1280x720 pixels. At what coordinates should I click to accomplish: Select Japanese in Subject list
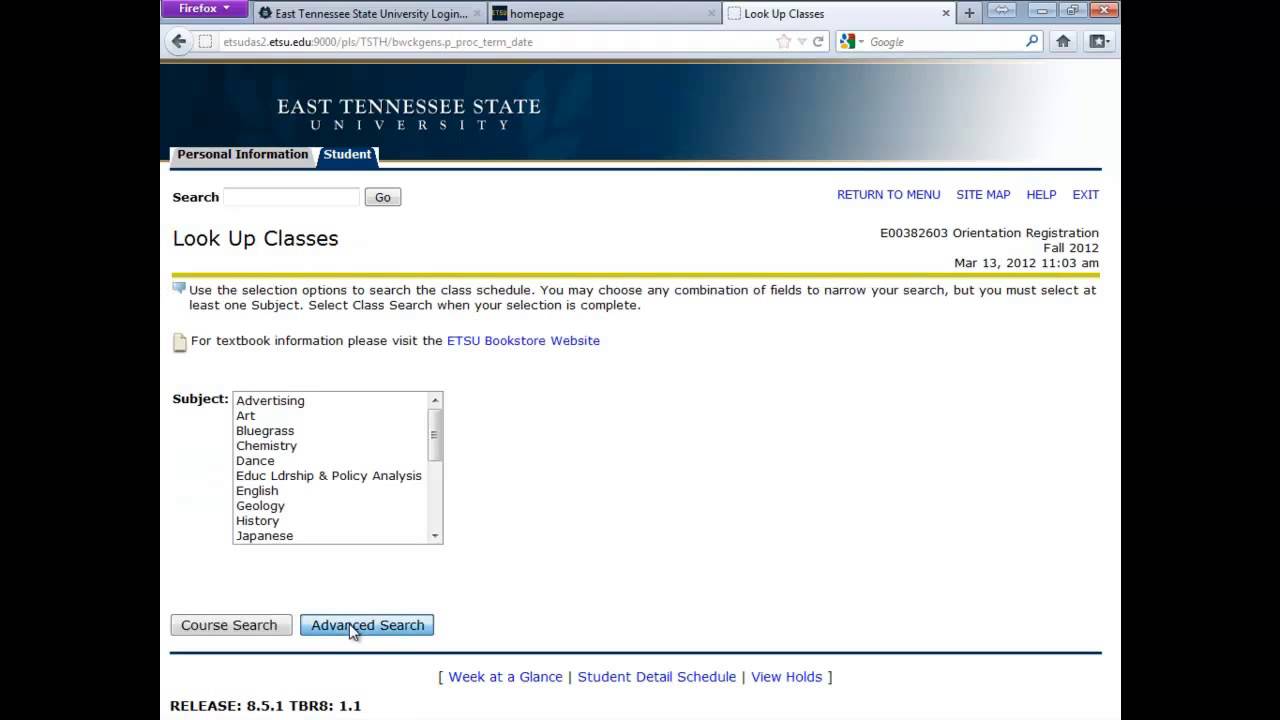pos(265,536)
